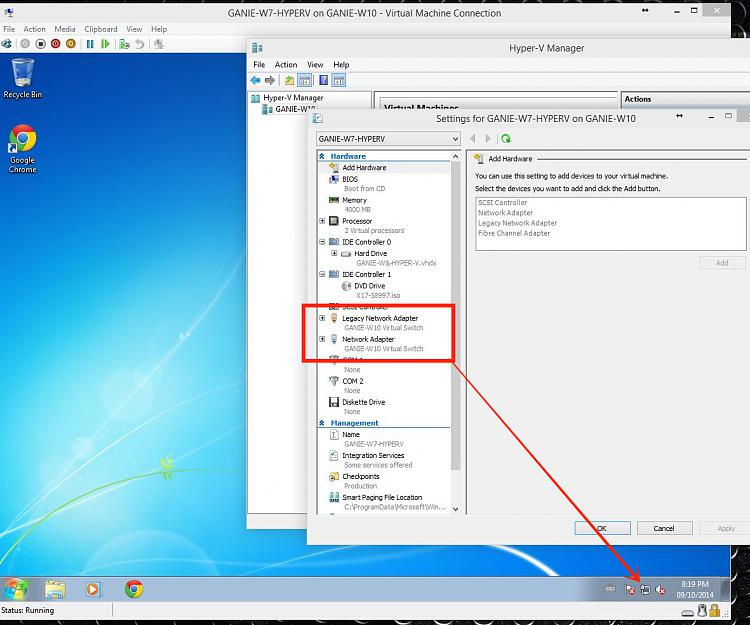Image resolution: width=750 pixels, height=625 pixels.
Task: Click the Action Center flag icon in tray
Action: [630, 590]
